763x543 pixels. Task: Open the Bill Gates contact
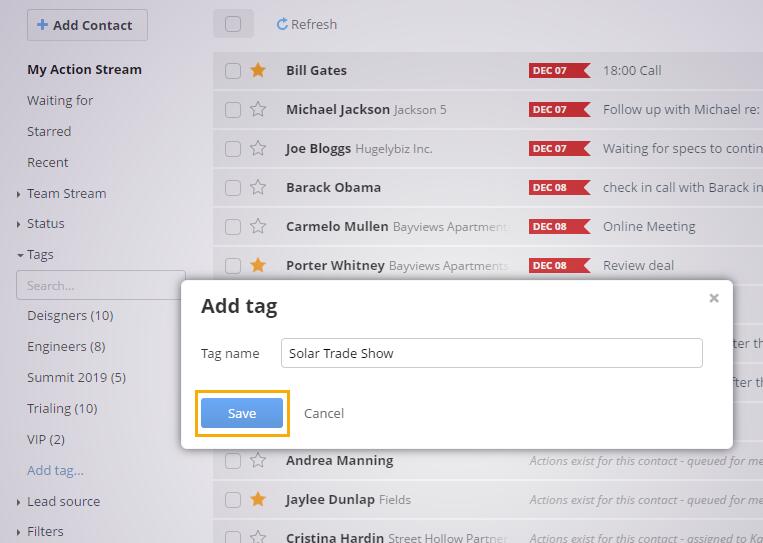click(316, 71)
